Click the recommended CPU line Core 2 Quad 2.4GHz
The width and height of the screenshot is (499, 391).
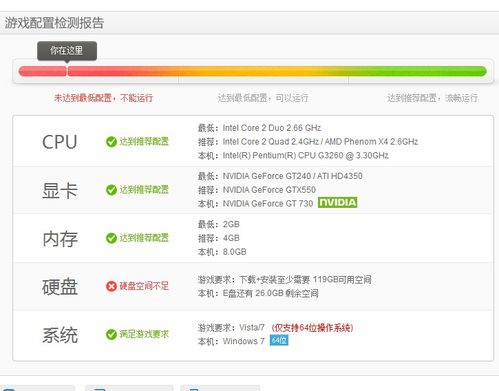(308, 142)
